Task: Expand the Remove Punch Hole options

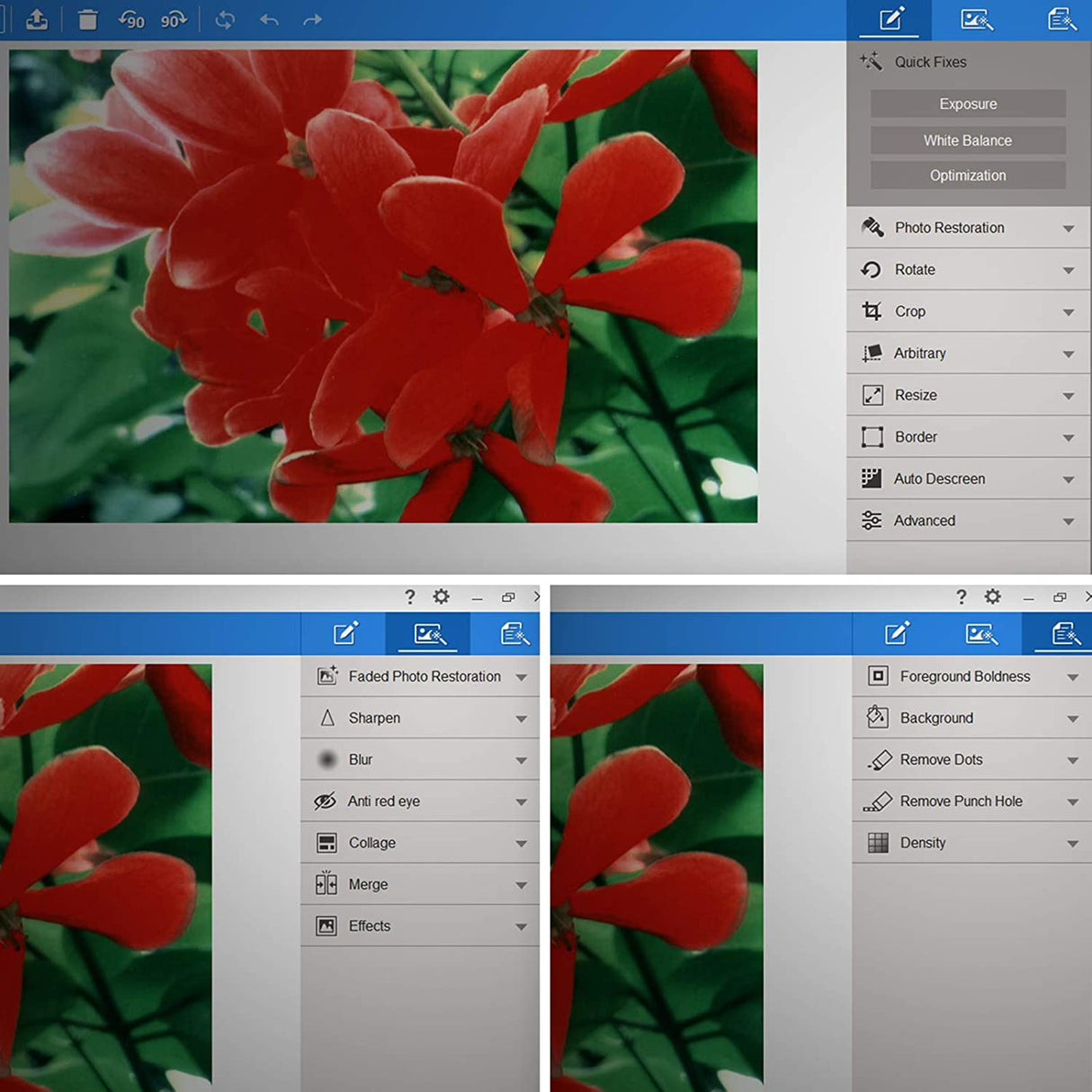Action: (x=971, y=801)
